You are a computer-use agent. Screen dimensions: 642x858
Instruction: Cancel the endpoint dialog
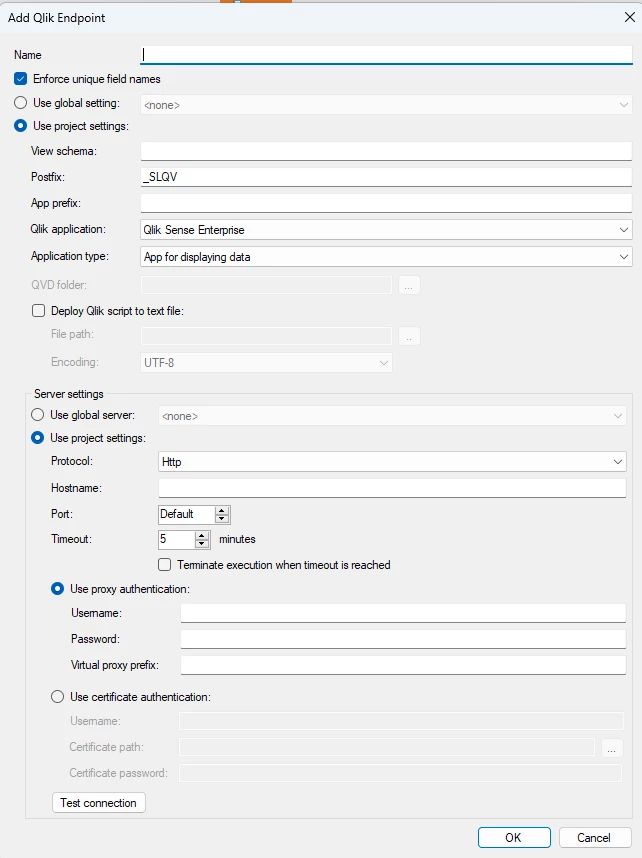[594, 837]
